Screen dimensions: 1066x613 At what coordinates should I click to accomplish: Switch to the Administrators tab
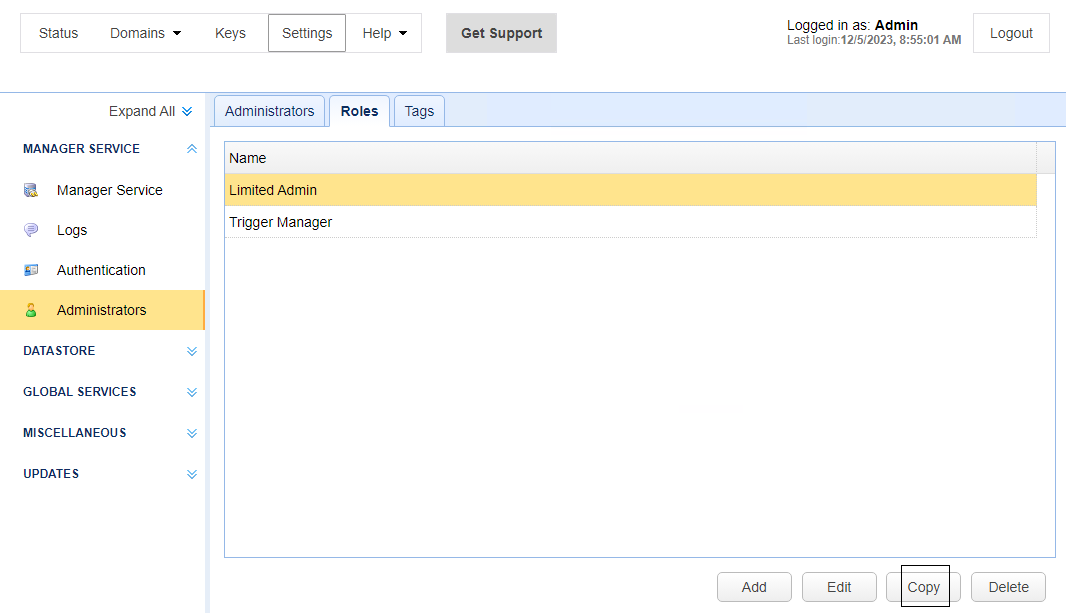tap(269, 111)
